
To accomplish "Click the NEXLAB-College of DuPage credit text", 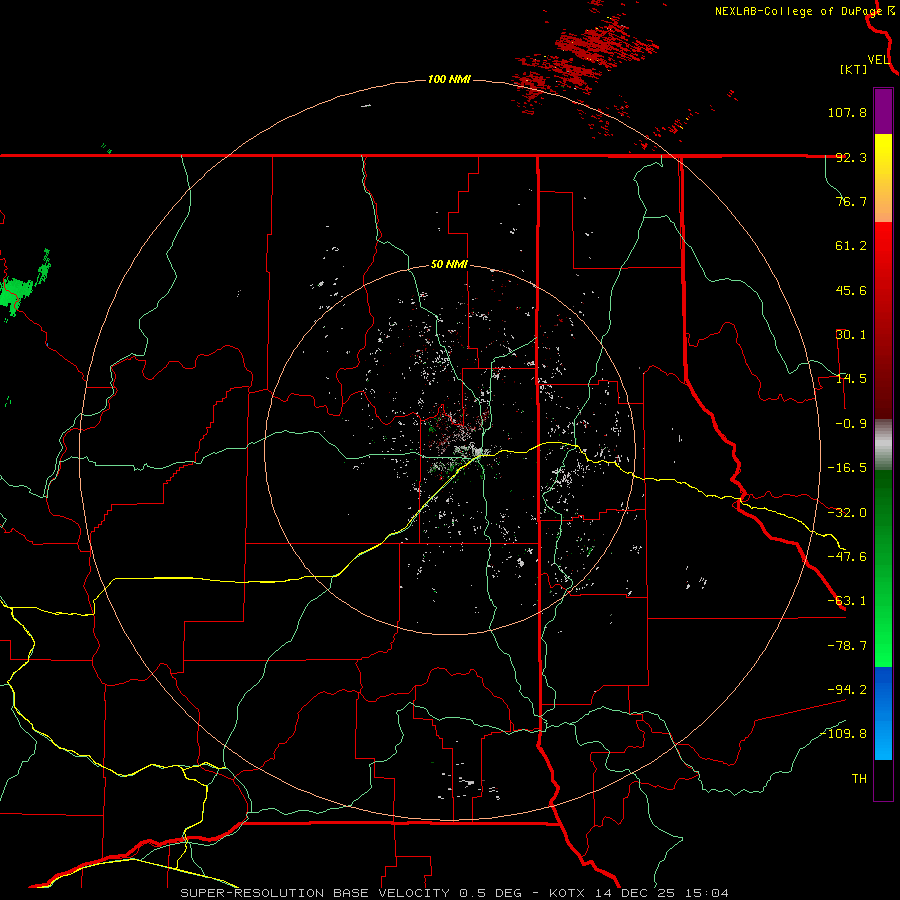I will point(798,11).
